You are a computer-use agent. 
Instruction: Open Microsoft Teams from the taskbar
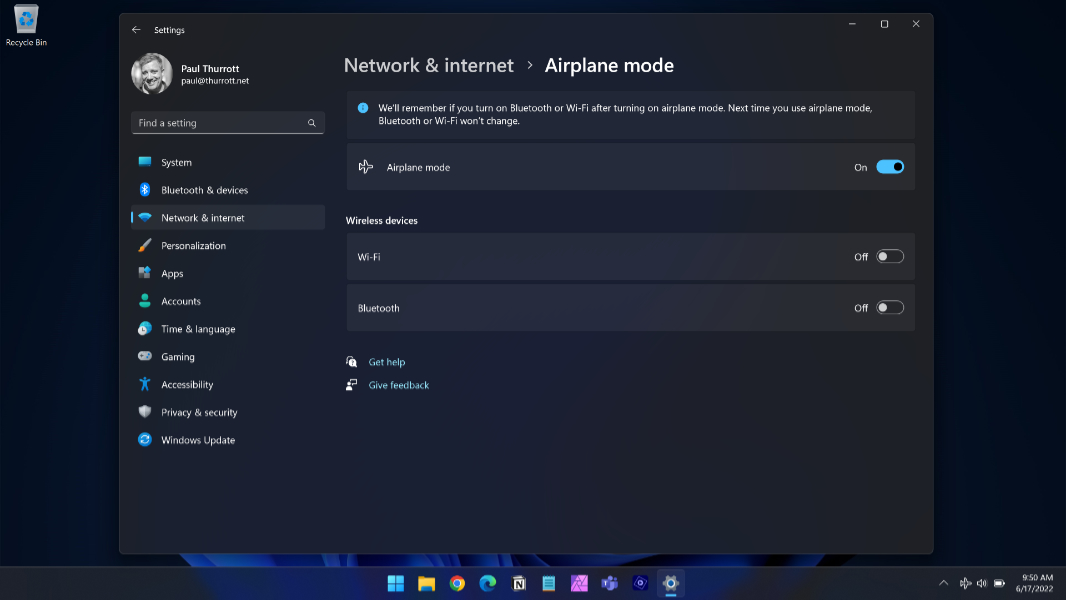click(x=609, y=583)
